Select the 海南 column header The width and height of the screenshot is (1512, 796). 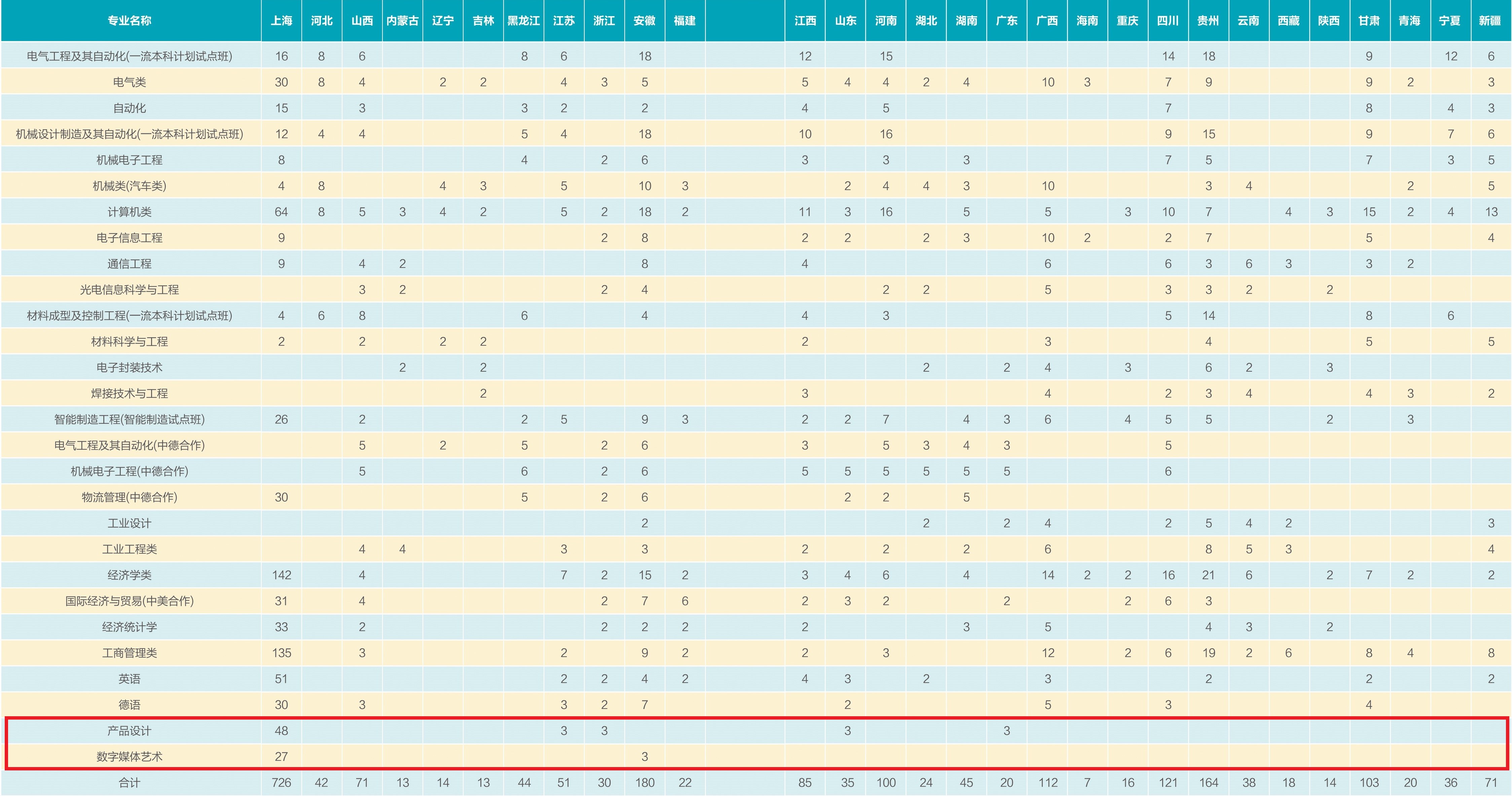[x=1087, y=21]
